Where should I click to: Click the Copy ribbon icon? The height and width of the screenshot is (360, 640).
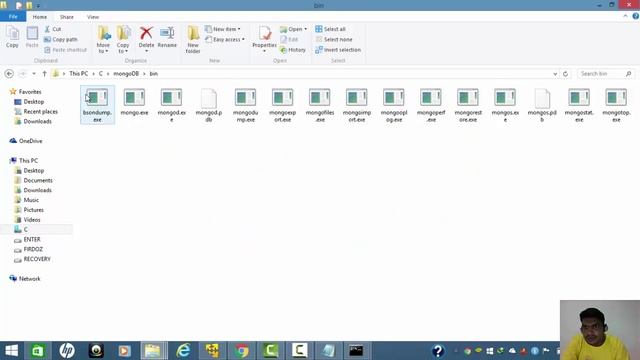12,37
